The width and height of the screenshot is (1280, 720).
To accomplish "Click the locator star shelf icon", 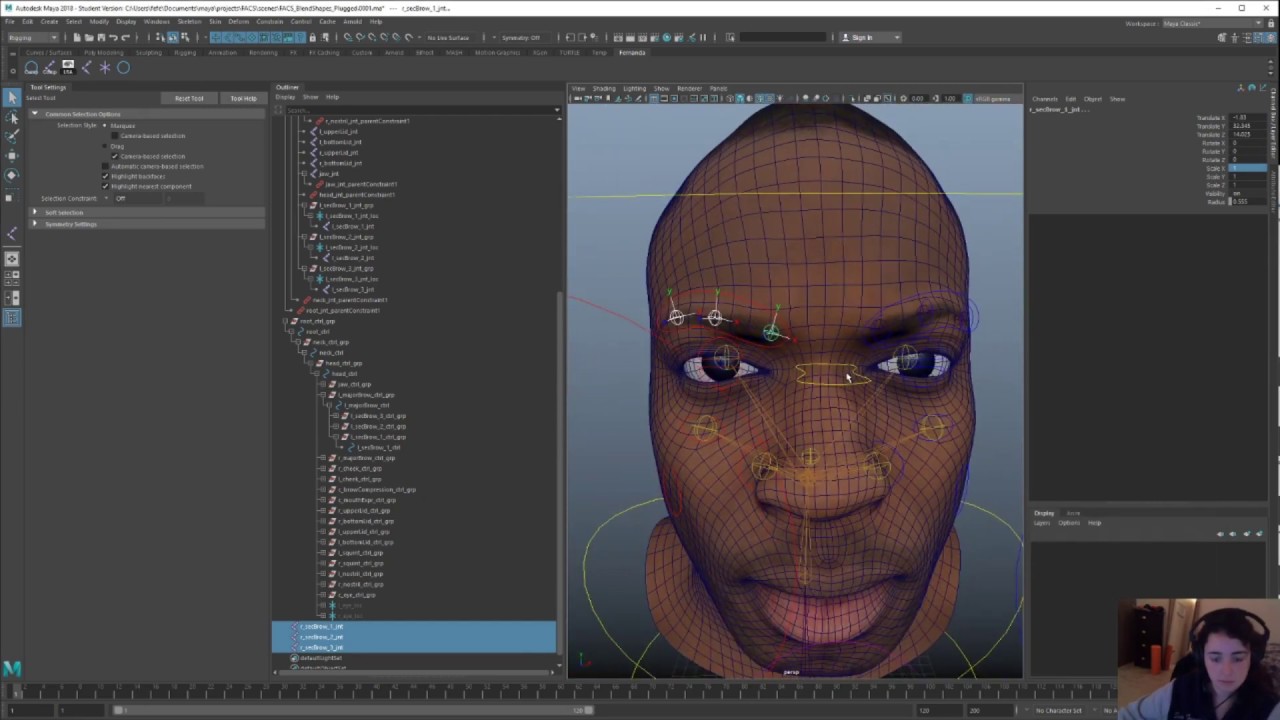I will point(105,68).
